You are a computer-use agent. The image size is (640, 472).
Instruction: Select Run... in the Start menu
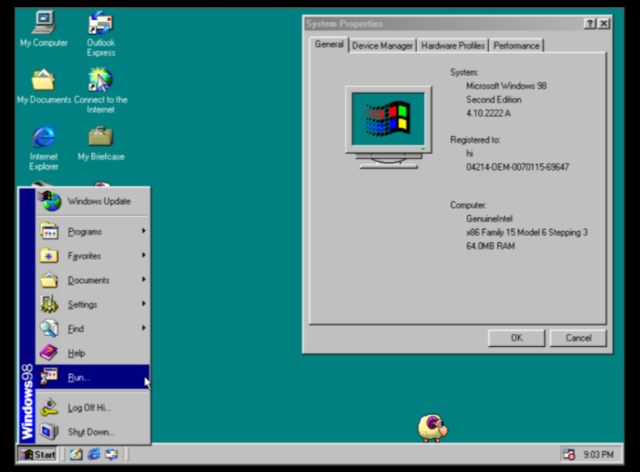point(93,377)
